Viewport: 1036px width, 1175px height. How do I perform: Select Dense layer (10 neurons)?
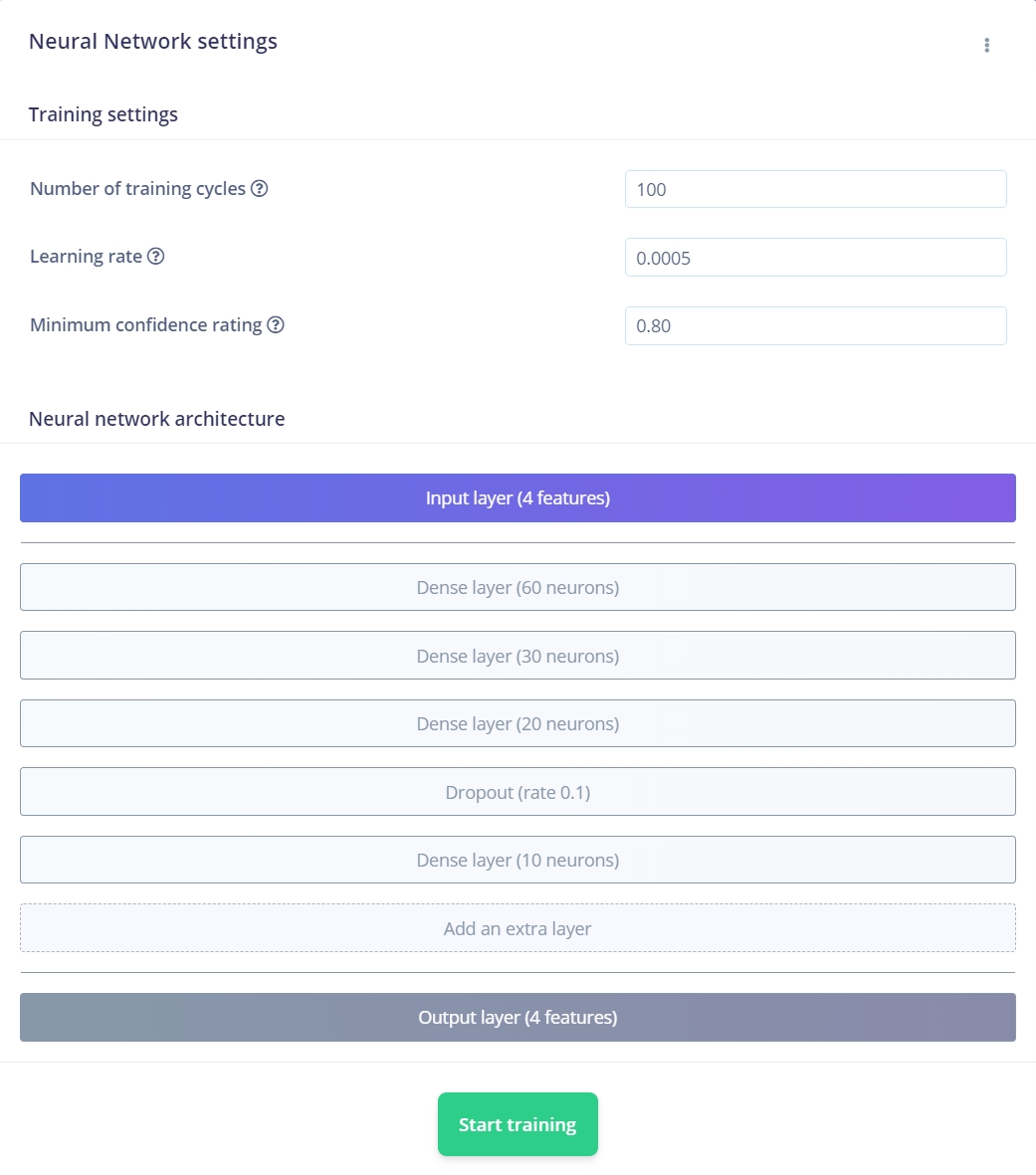click(x=518, y=860)
